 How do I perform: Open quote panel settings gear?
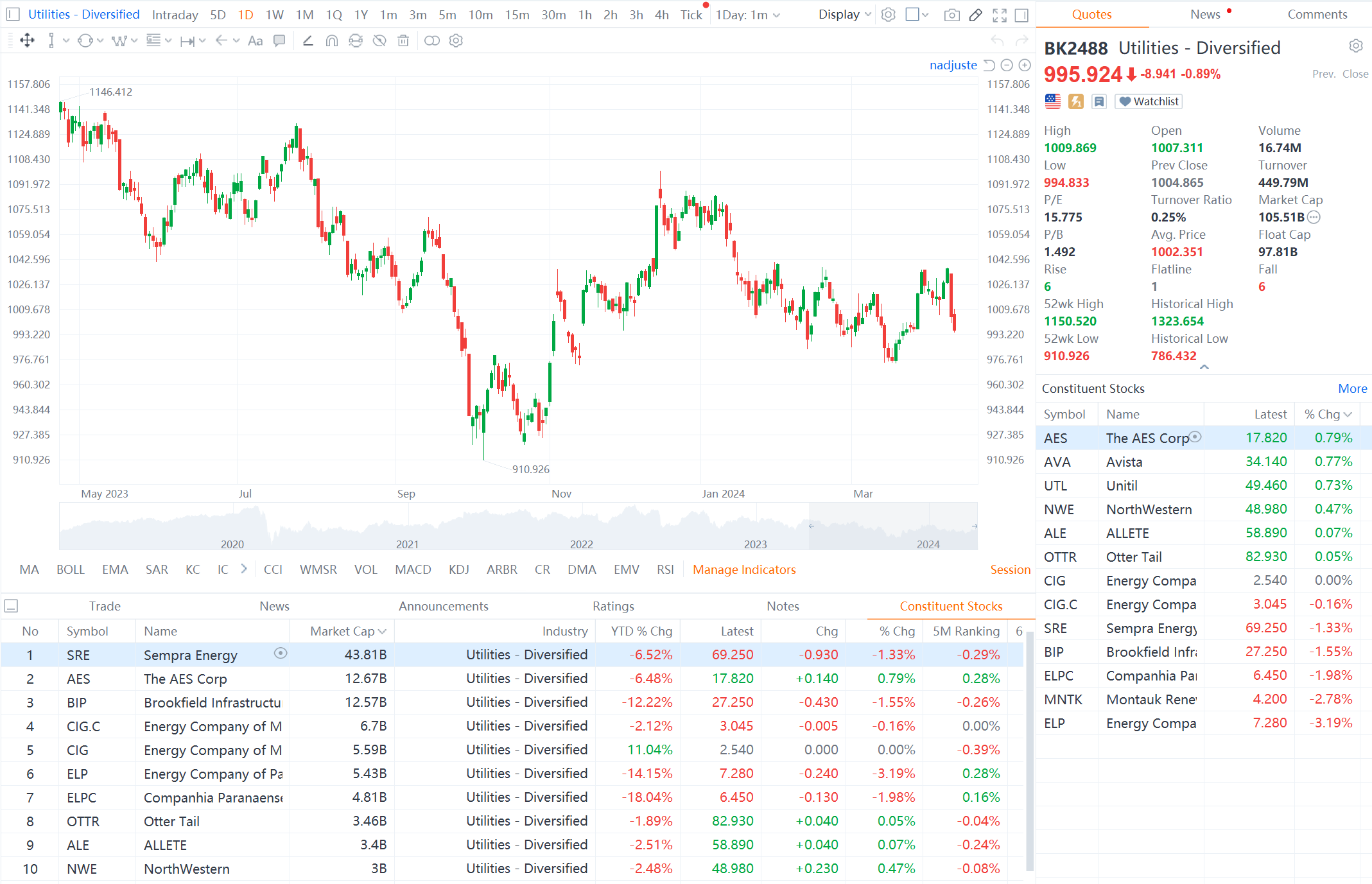pos(1356,46)
